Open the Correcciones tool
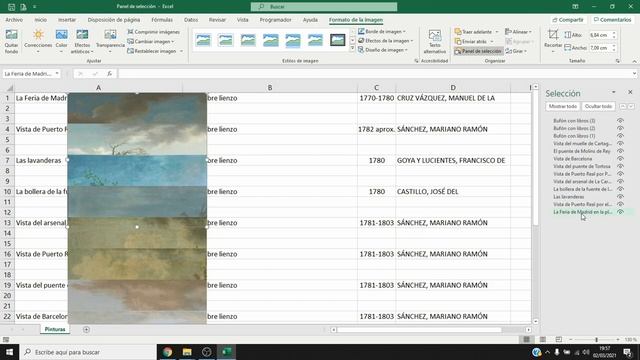This screenshot has height=360, width=640. pyautogui.click(x=38, y=41)
